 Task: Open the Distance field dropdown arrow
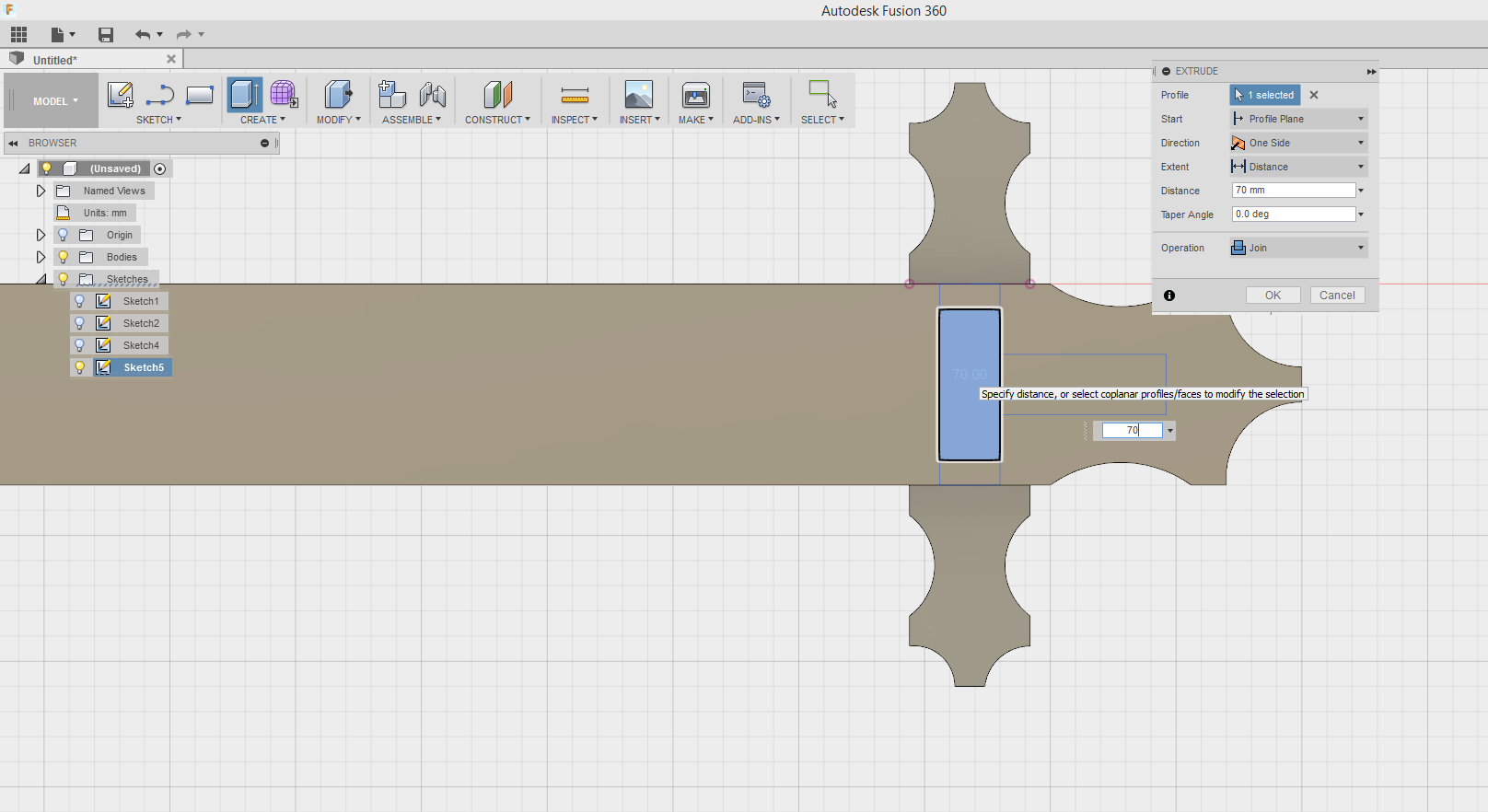click(1361, 191)
